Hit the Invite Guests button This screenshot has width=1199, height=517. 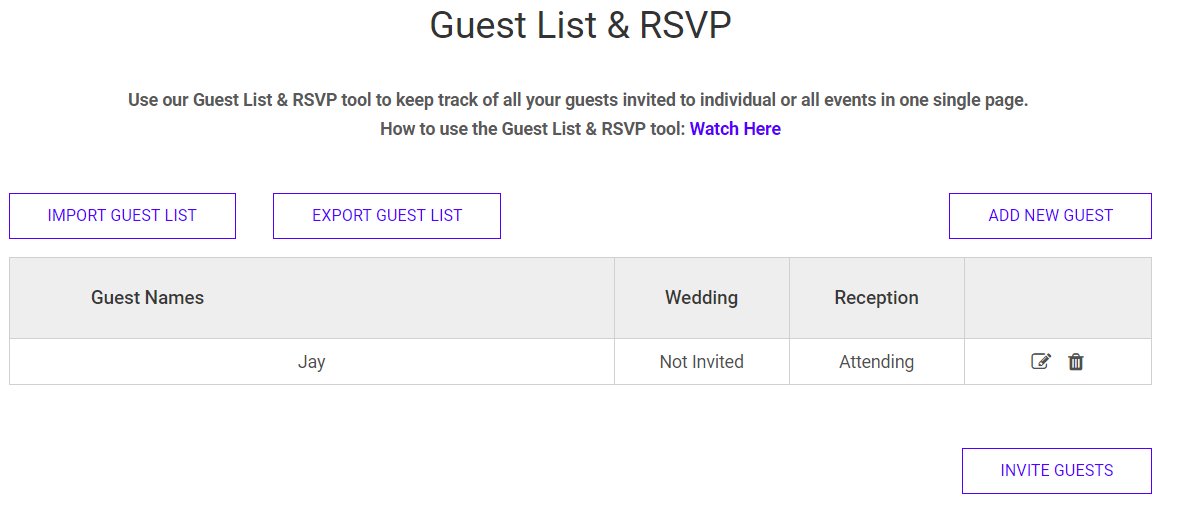click(1056, 471)
